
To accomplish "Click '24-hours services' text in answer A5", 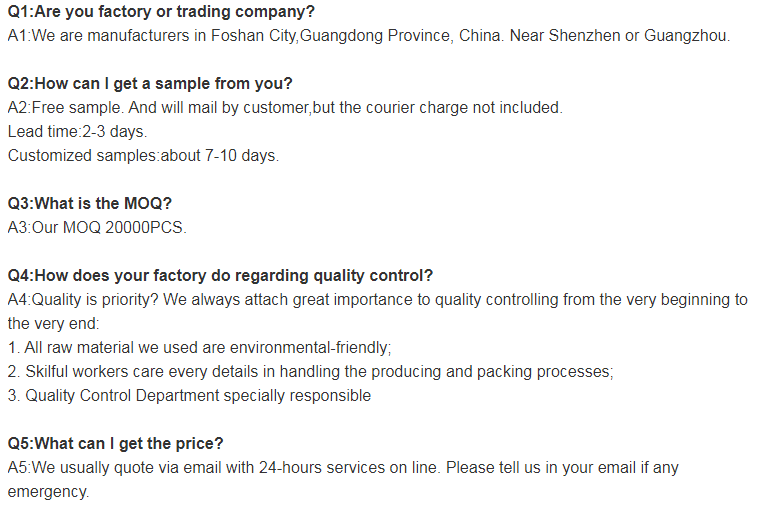I will tap(322, 467).
